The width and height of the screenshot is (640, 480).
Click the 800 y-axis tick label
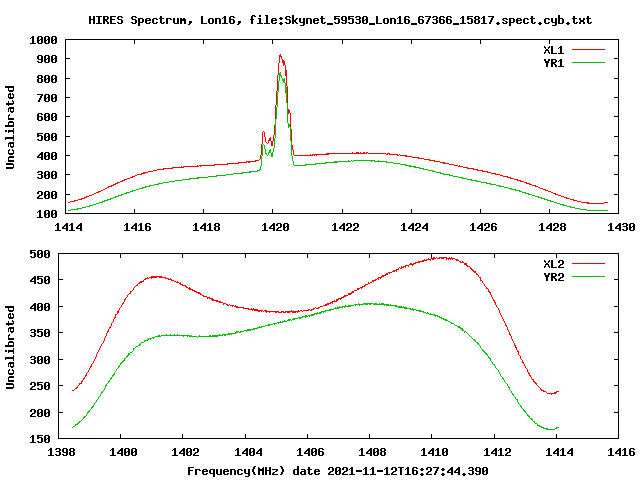47,79
